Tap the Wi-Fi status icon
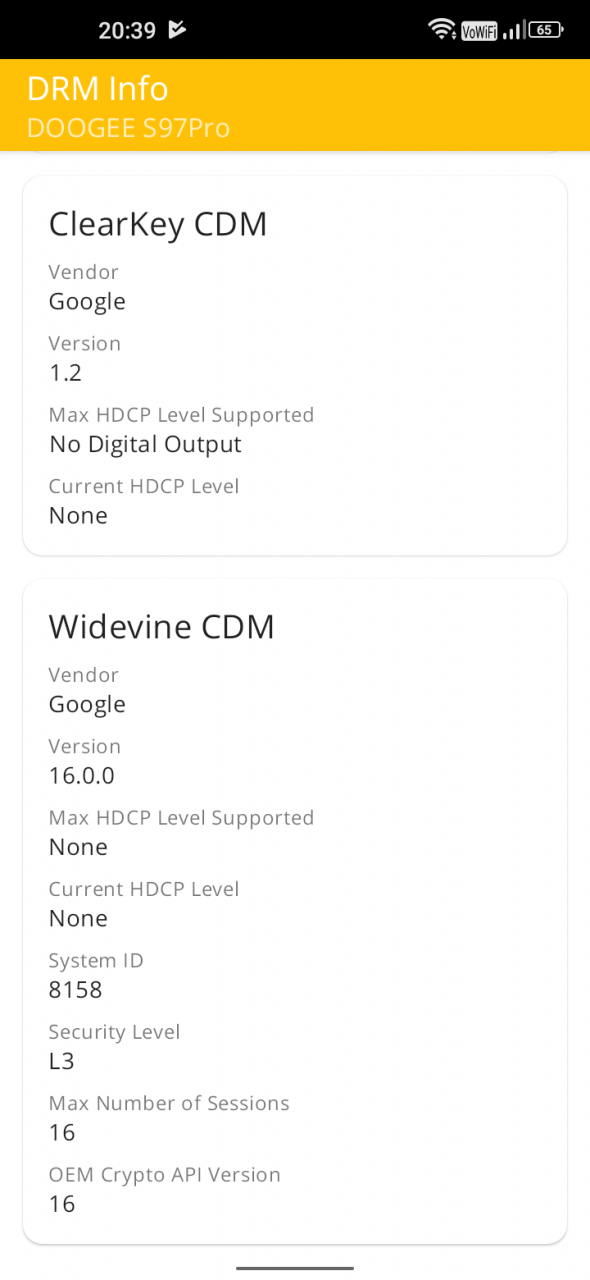 (x=442, y=30)
